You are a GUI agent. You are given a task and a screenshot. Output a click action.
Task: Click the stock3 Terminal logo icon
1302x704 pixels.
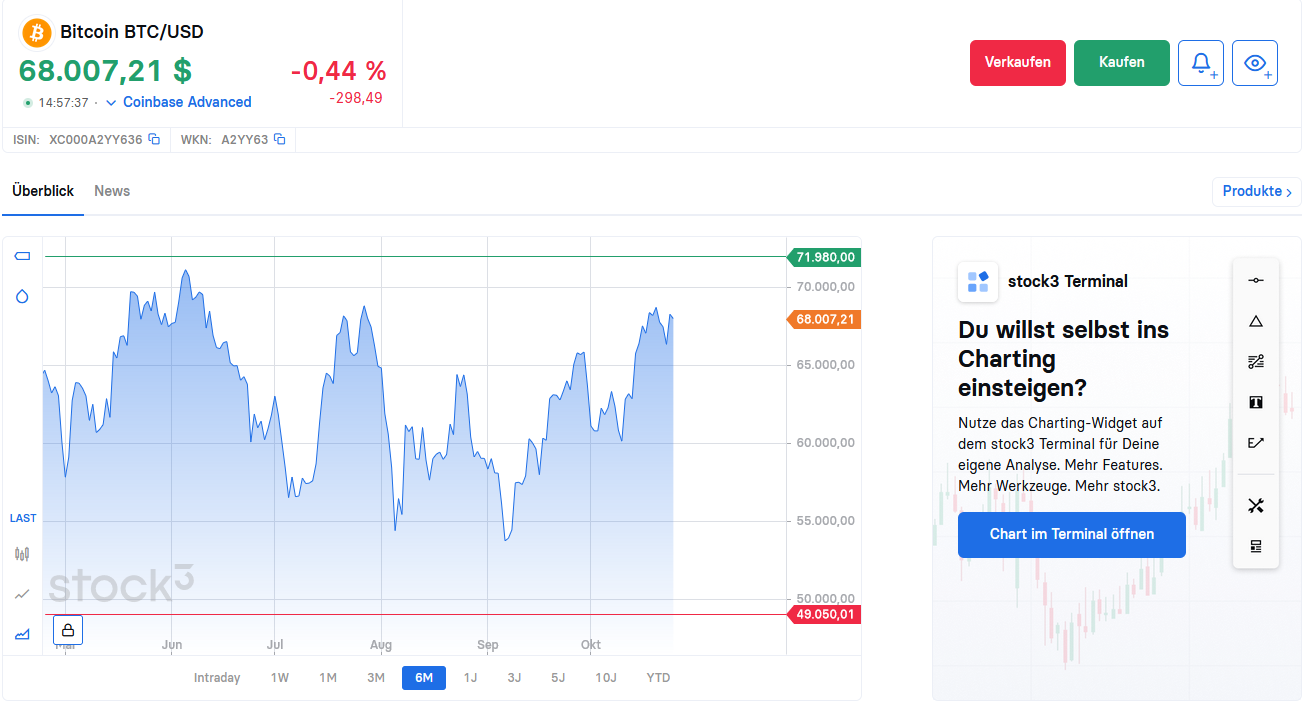coord(978,282)
